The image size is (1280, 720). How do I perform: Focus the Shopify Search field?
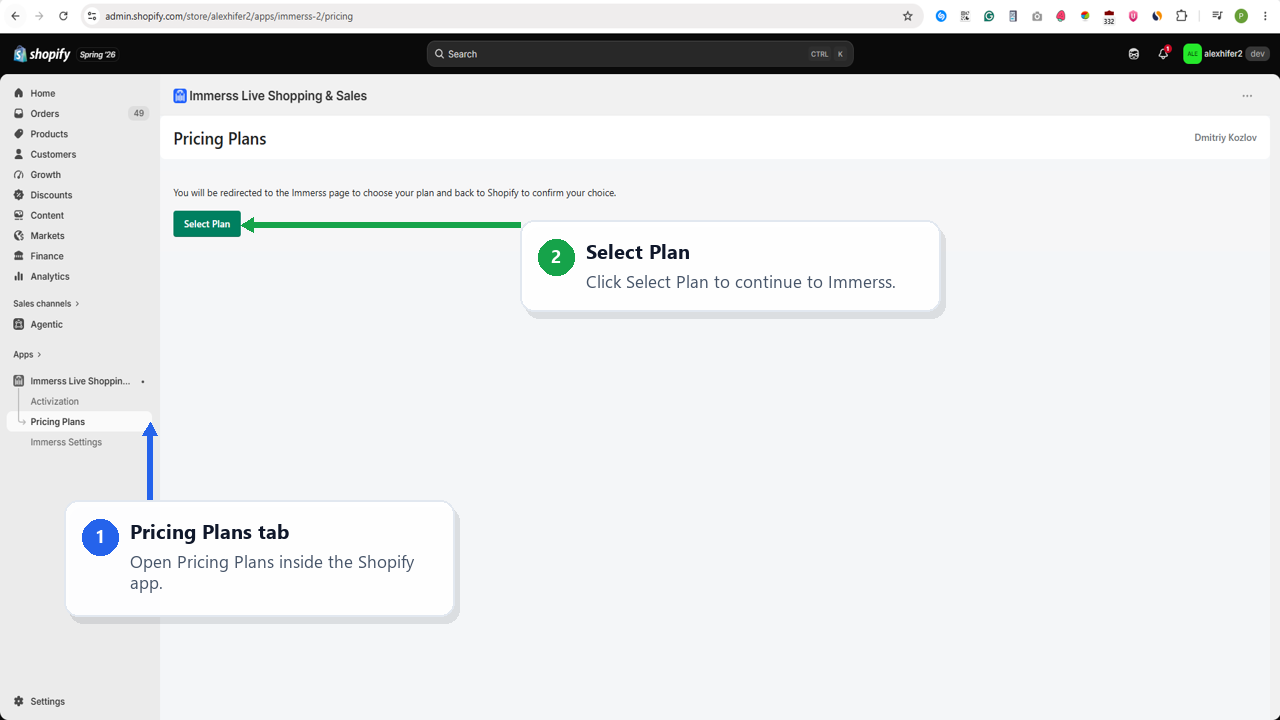point(640,54)
